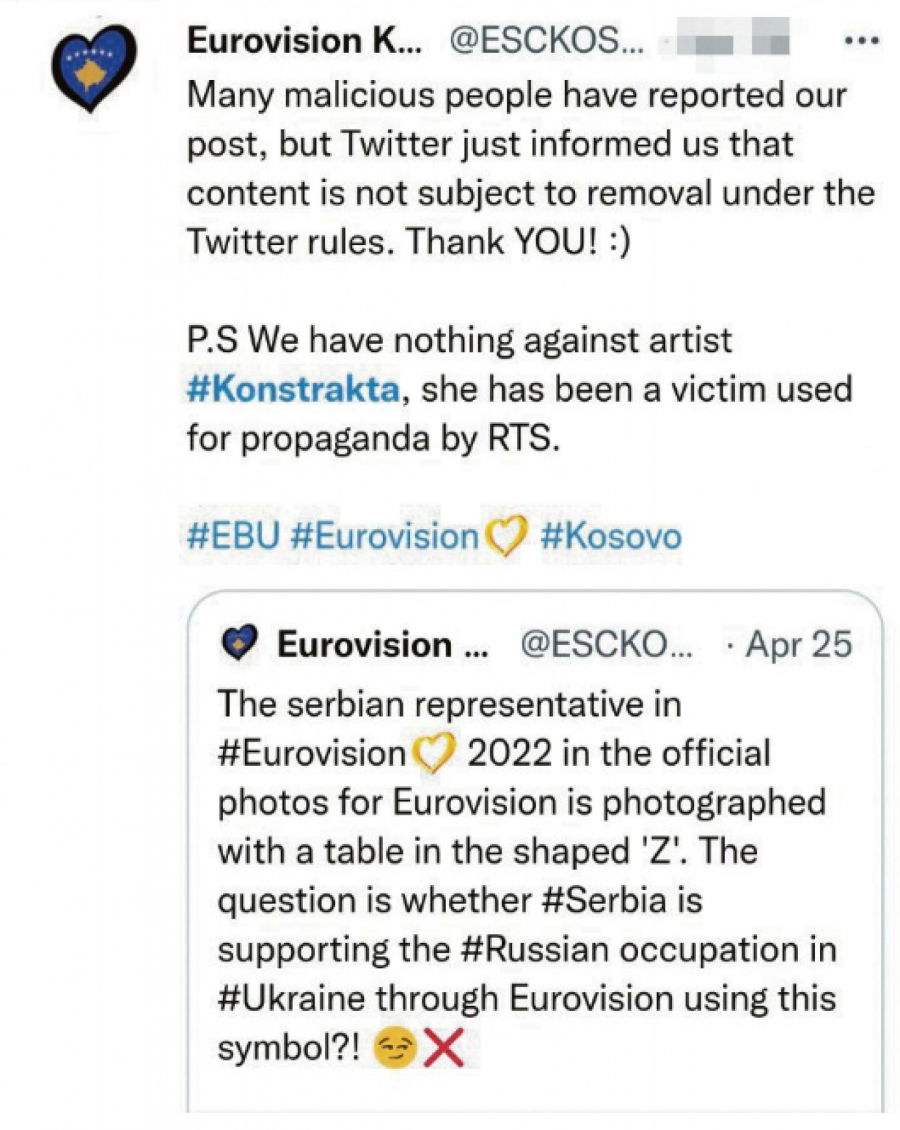Image resolution: width=900 pixels, height=1130 pixels.
Task: Click the heart emoji in the quoted tweet
Action: (x=432, y=753)
